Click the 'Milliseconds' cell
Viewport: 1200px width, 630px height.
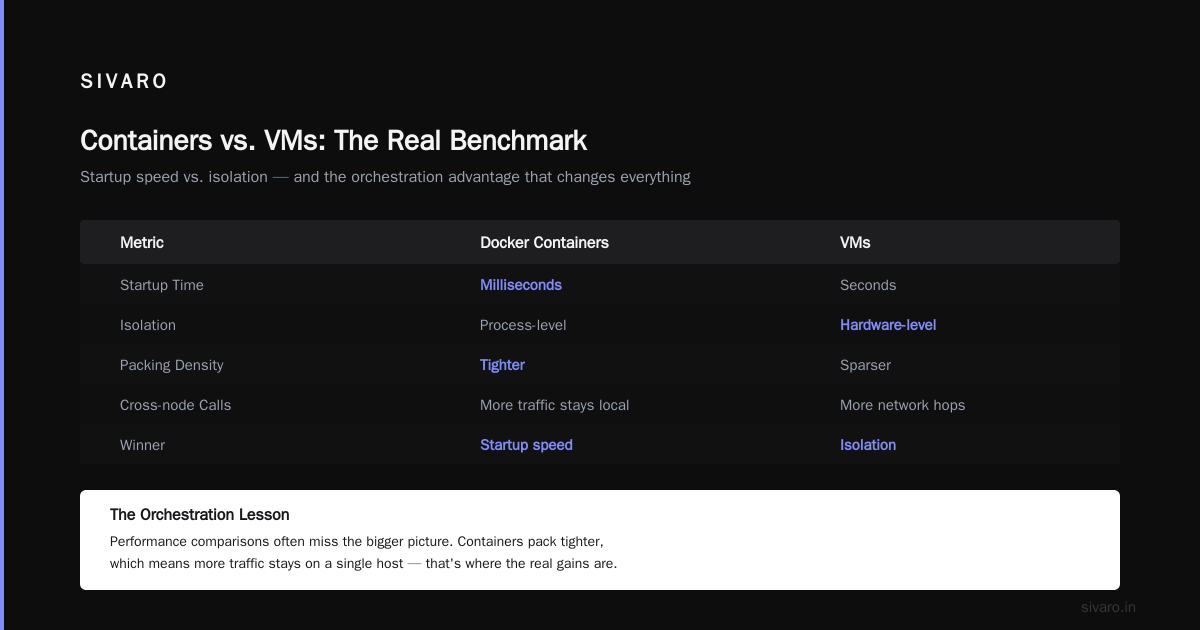coord(521,285)
